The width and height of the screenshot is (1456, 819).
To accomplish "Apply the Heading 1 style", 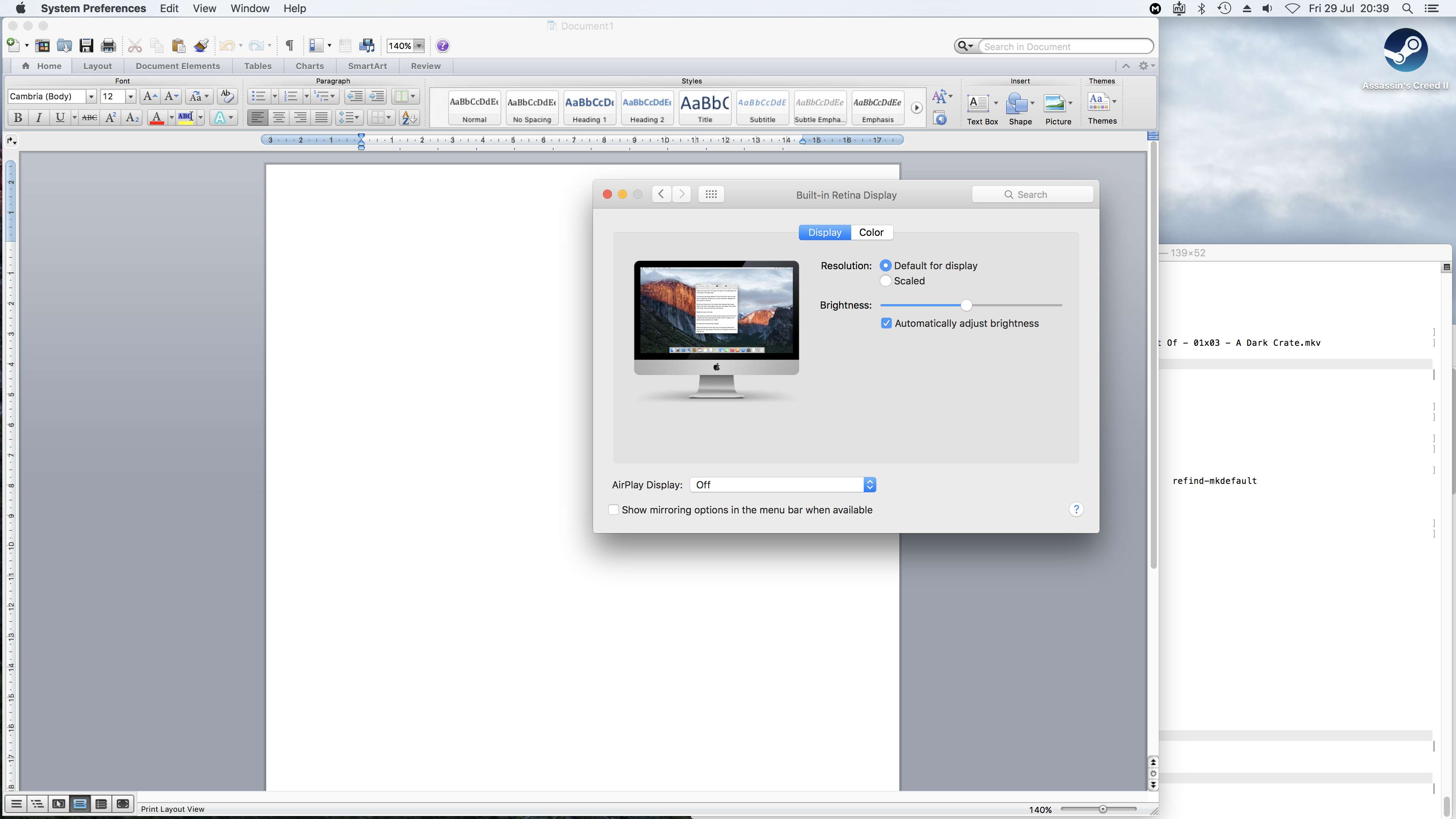I will coord(589,107).
